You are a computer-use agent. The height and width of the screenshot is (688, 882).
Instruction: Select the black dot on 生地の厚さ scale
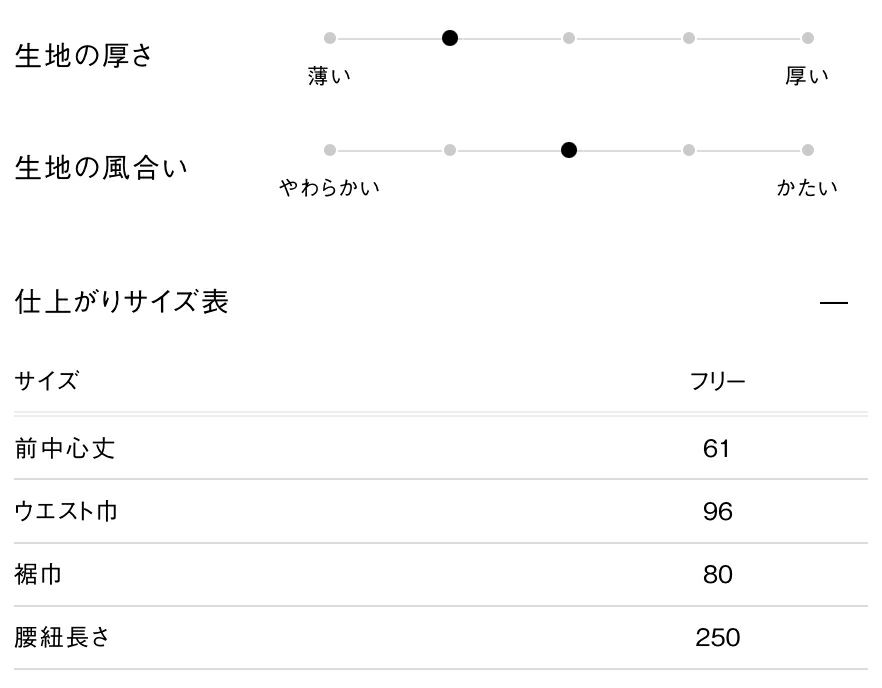click(x=450, y=38)
